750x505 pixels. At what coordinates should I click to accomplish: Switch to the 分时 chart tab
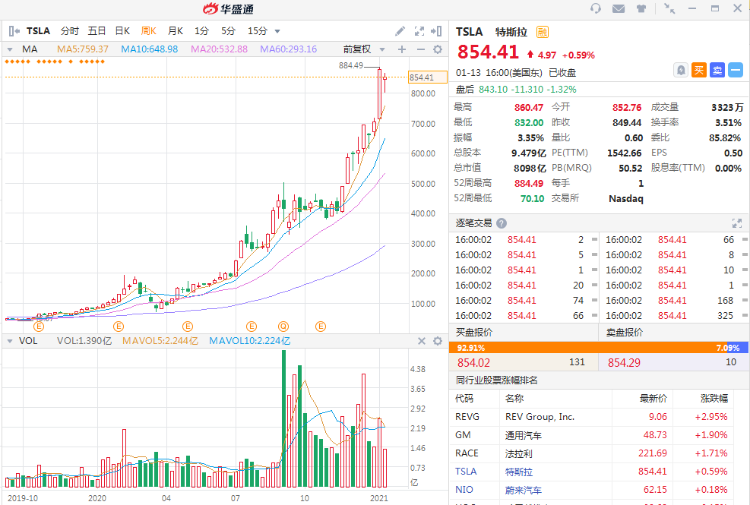click(69, 31)
